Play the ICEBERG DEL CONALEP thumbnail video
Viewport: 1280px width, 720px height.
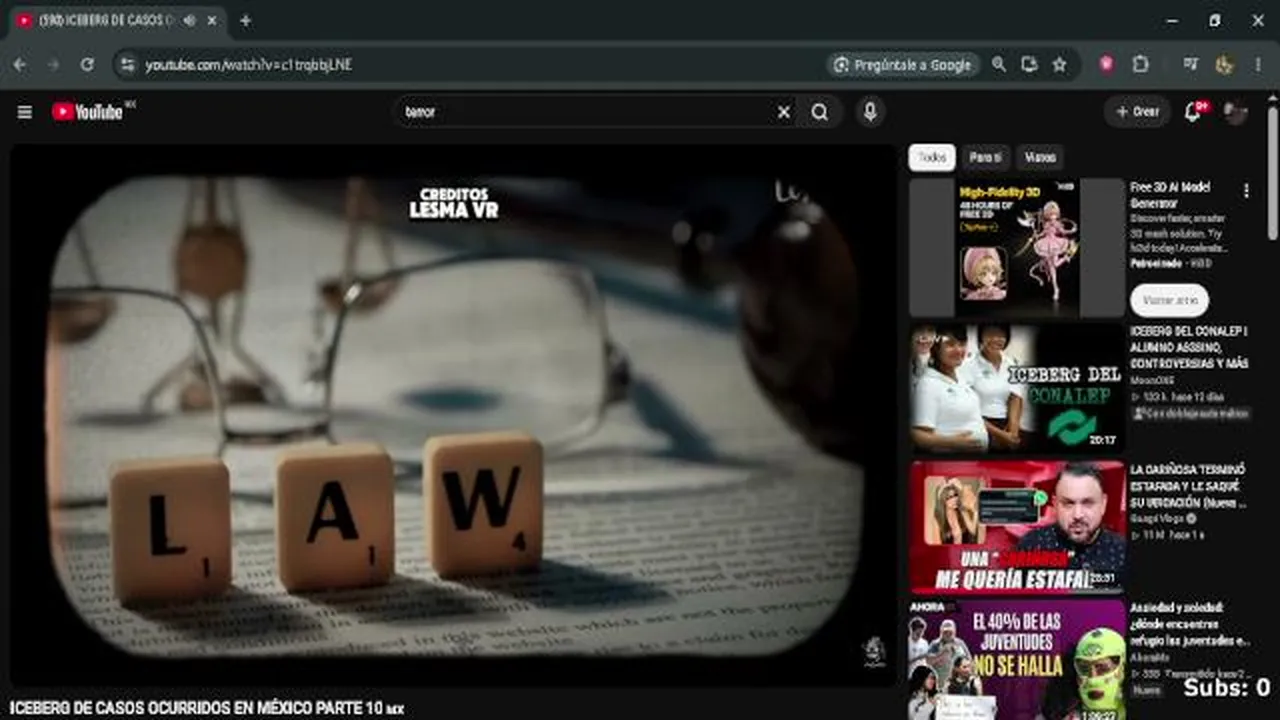click(x=1017, y=387)
